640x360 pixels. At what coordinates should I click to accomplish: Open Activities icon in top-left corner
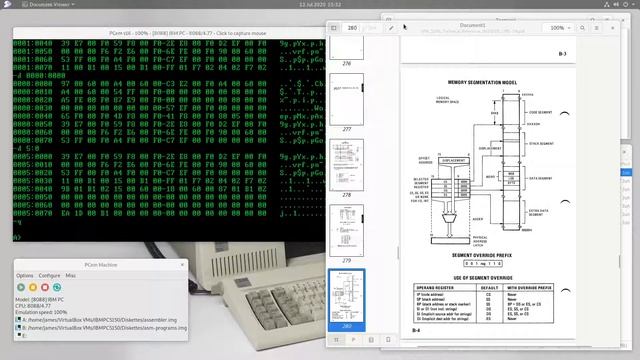tap(7, 4)
